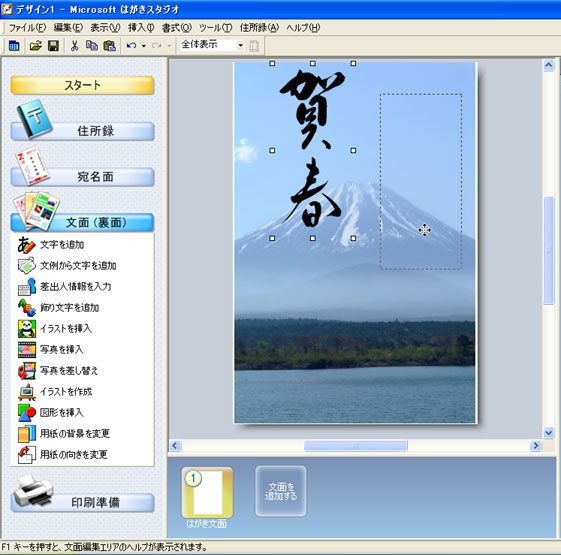Select 文字を追加 text tool icon
The width and height of the screenshot is (561, 555).
pyautogui.click(x=26, y=245)
